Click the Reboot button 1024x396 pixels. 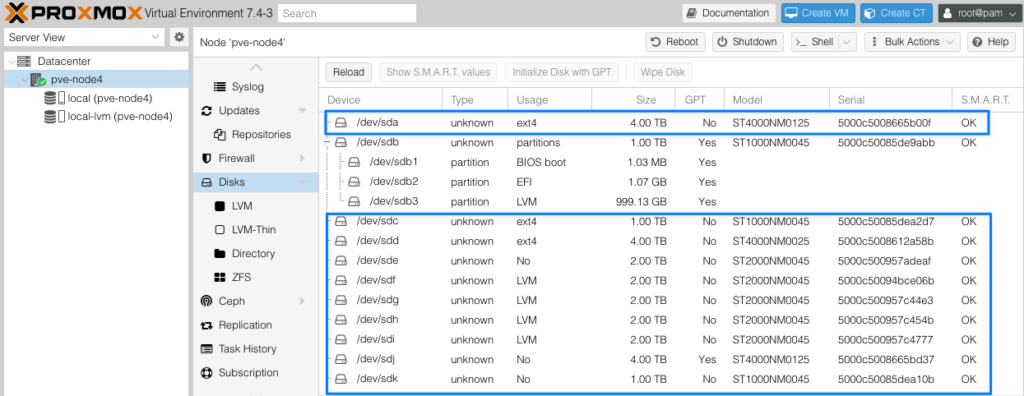click(x=676, y=42)
